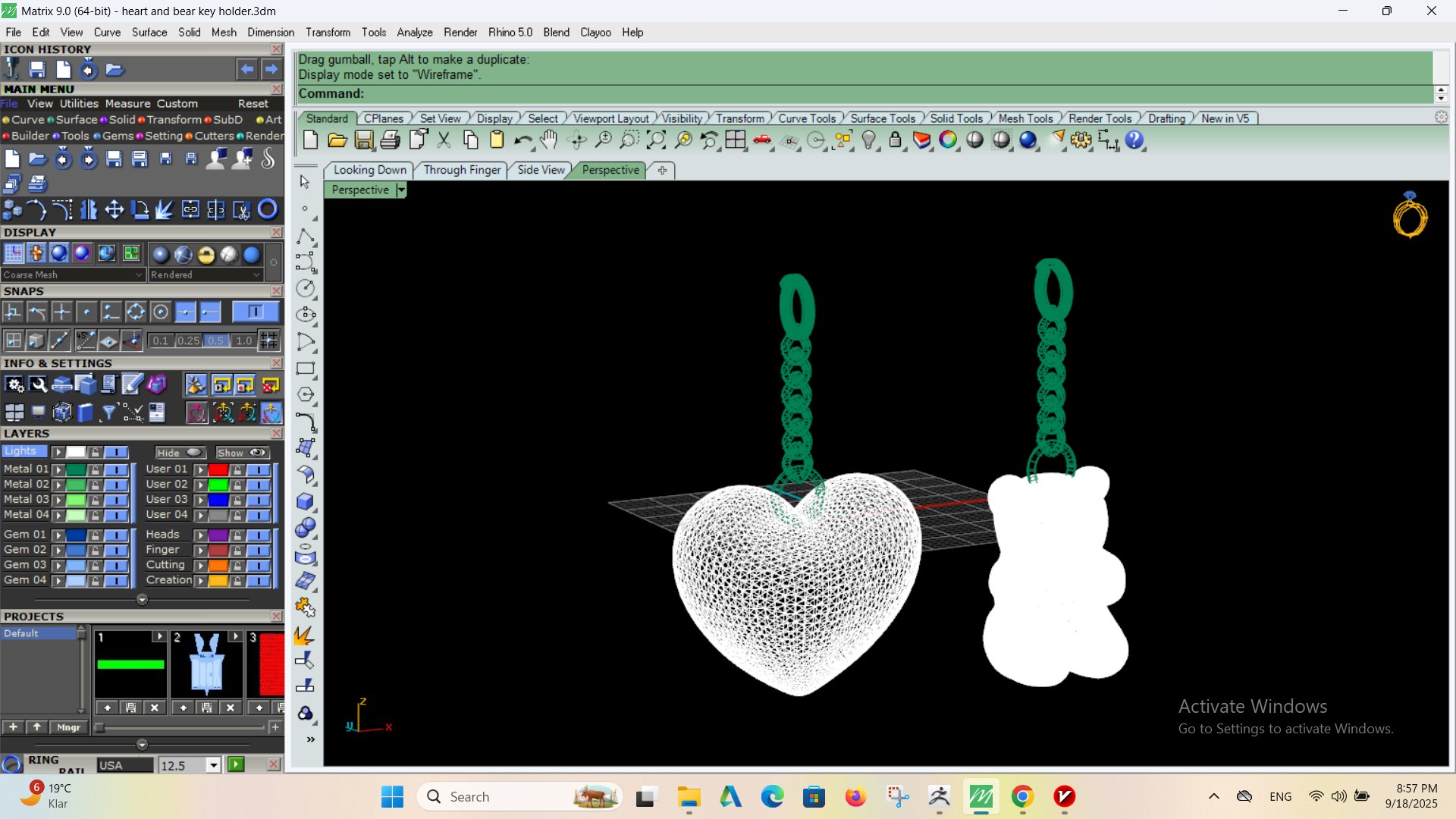Switch to the Side View tab

pos(541,170)
